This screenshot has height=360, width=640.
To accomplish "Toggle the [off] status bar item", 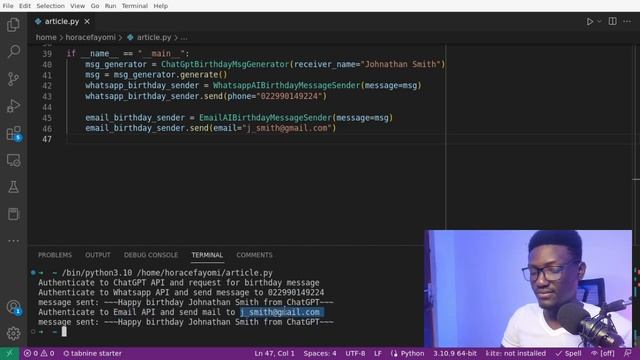I will pyautogui.click(x=602, y=353).
